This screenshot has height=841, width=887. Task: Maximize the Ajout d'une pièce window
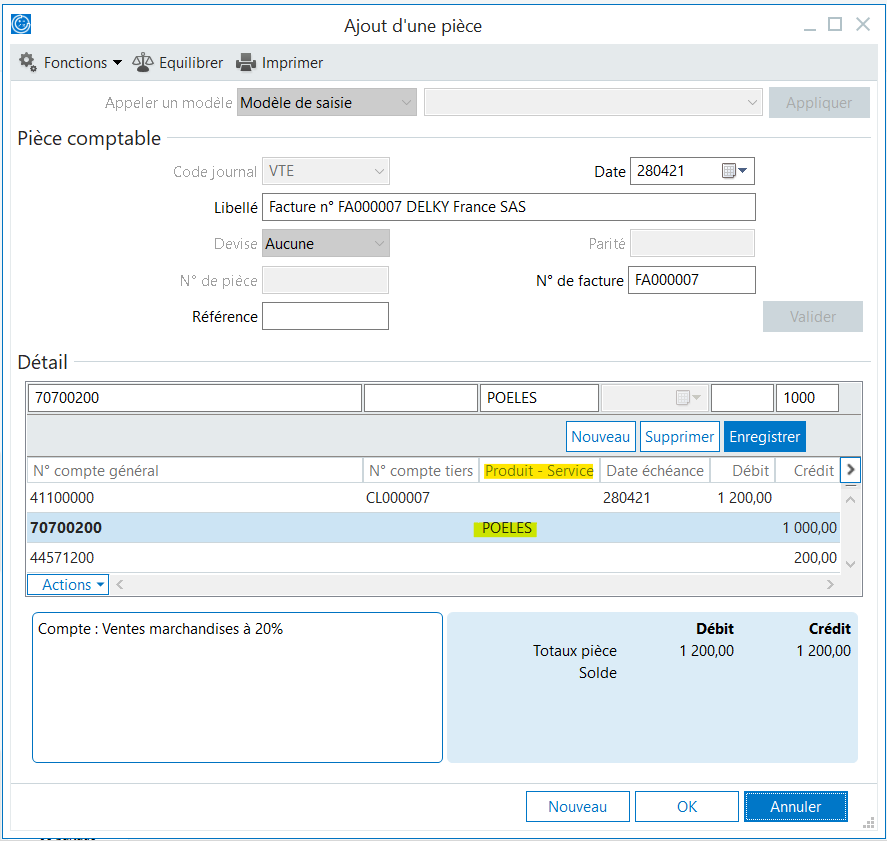[835, 24]
